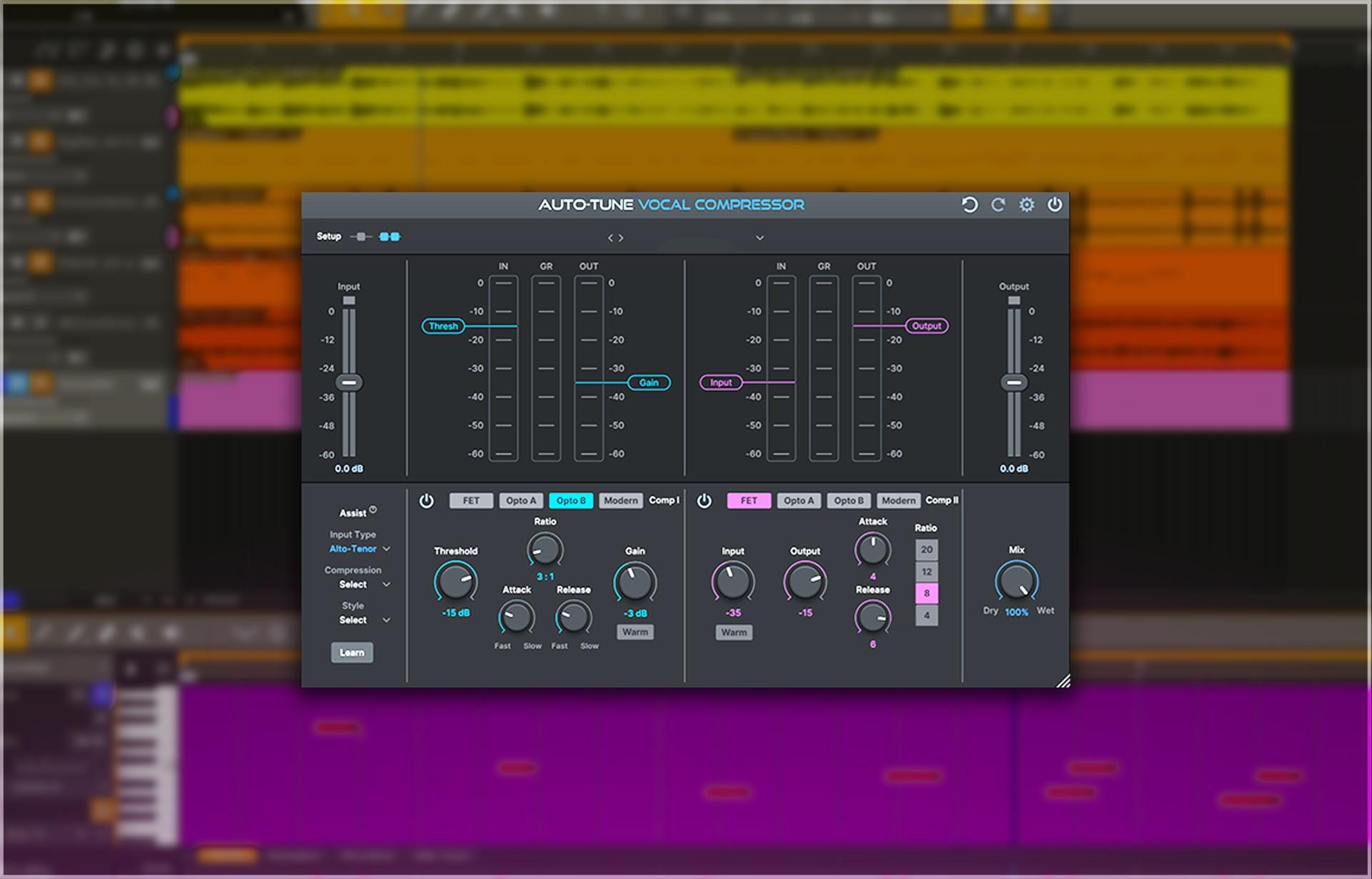Screen dimensions: 1372x879
Task: Open the Compression Select dropdown
Action: pyautogui.click(x=364, y=585)
